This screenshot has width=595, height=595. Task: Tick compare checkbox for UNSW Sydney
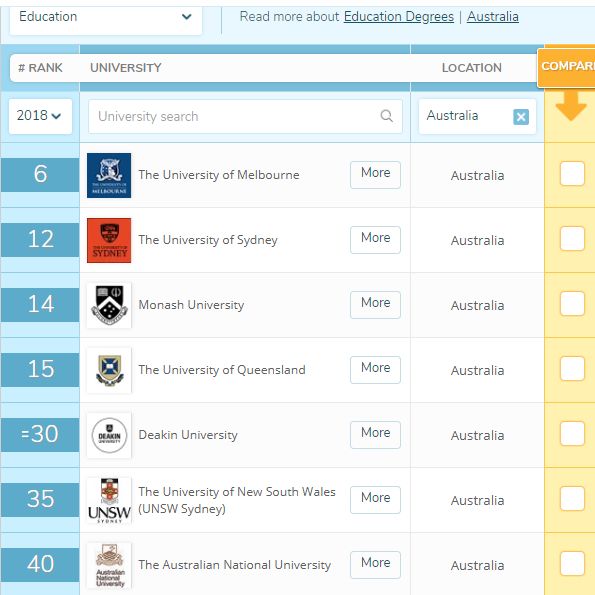(572, 498)
